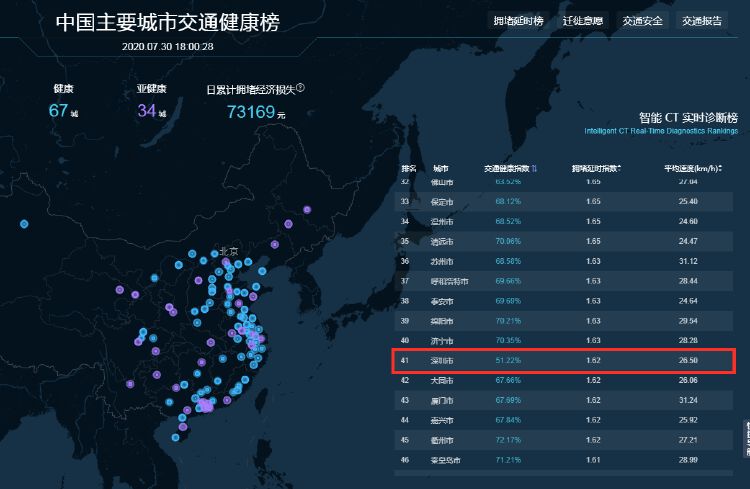The height and width of the screenshot is (489, 750).
Task: Open the 拥堵延时榜 tab
Action: tap(518, 21)
